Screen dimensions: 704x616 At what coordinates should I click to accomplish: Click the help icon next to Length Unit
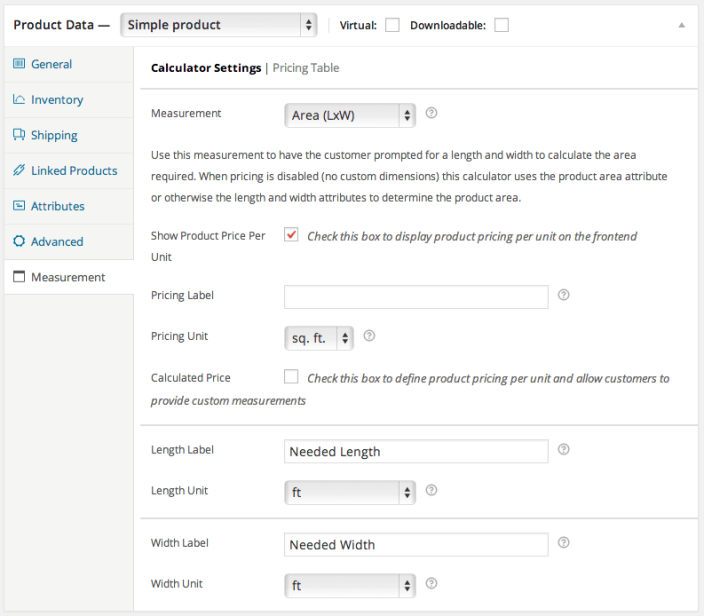(x=432, y=490)
